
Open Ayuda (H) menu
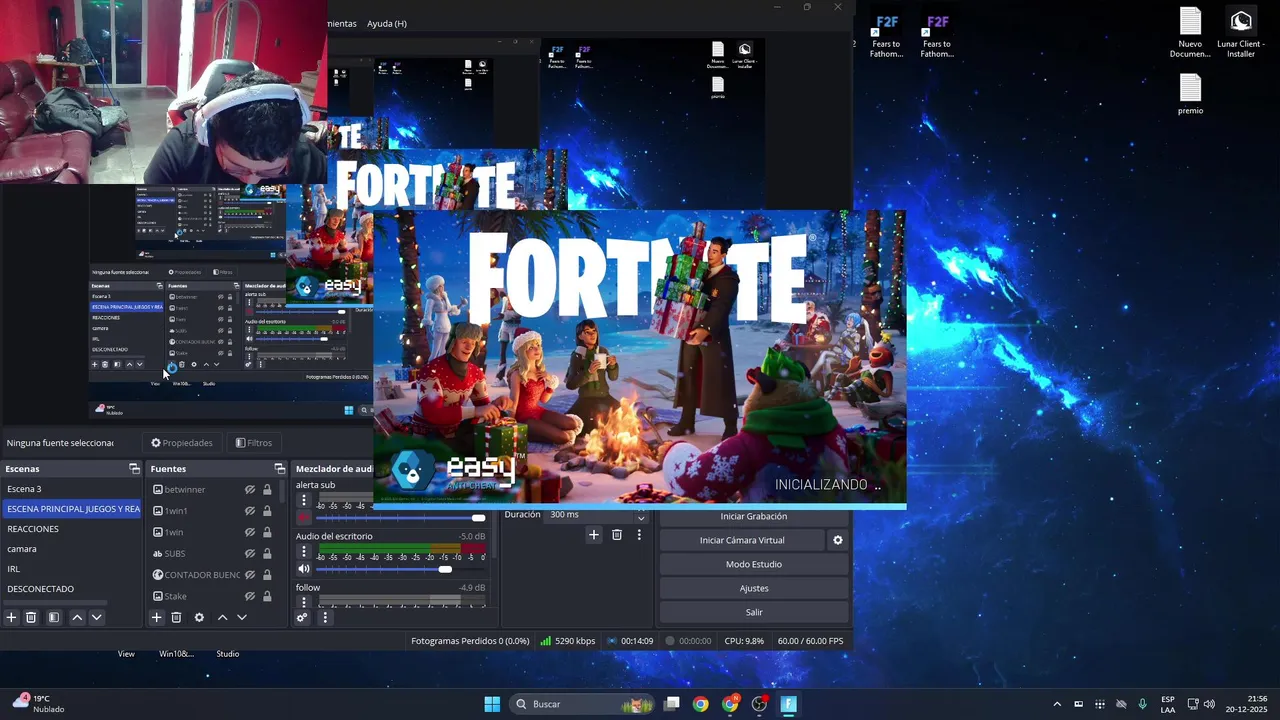[x=386, y=23]
